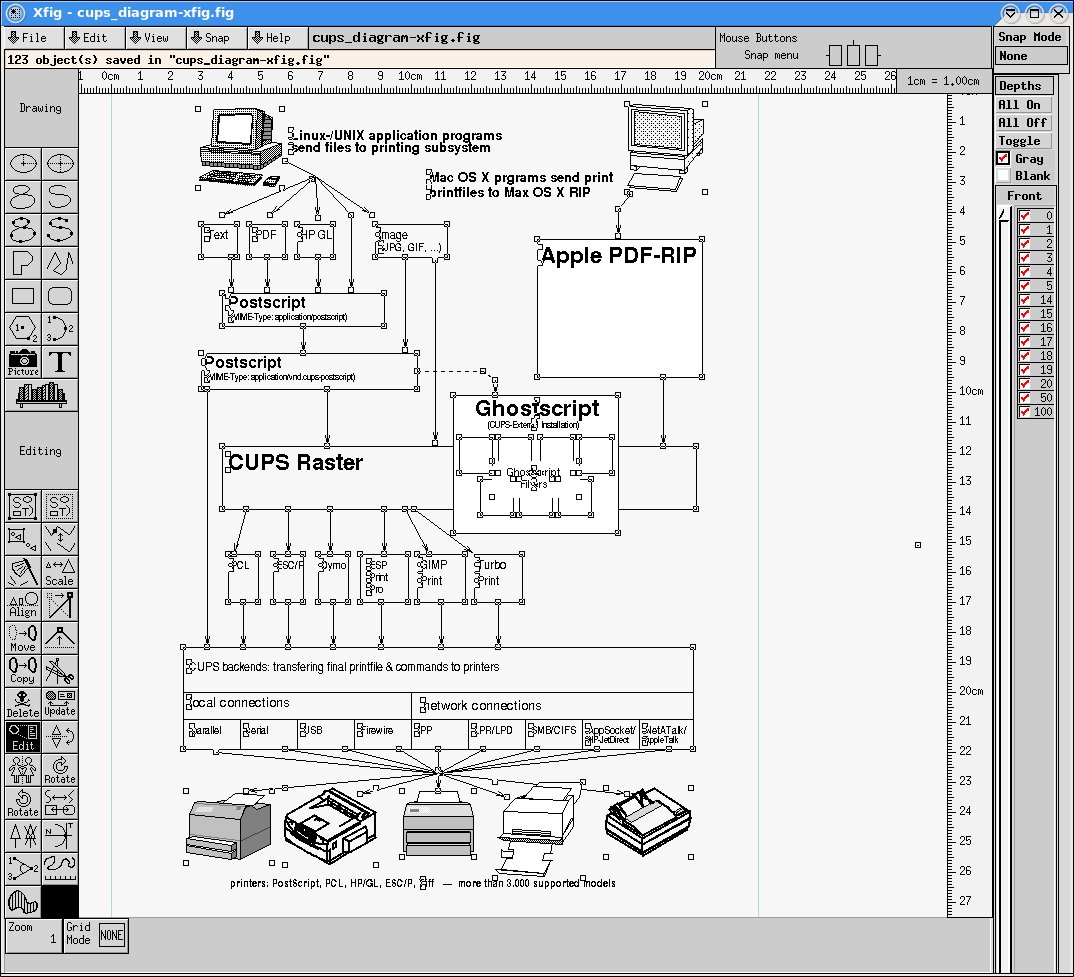
Task: Activate the rectangle box tool
Action: tap(23, 295)
